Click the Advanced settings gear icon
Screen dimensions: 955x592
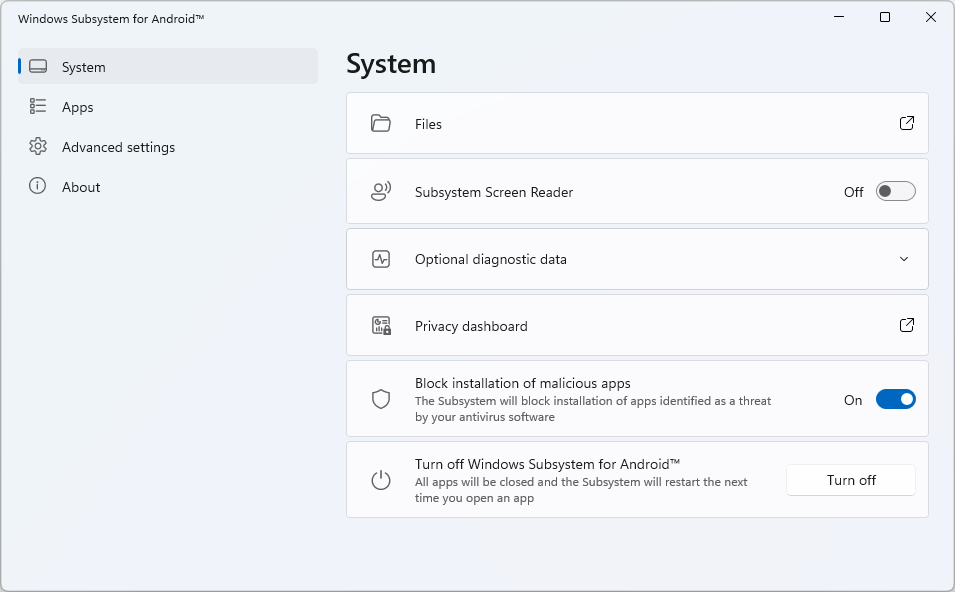coord(38,147)
